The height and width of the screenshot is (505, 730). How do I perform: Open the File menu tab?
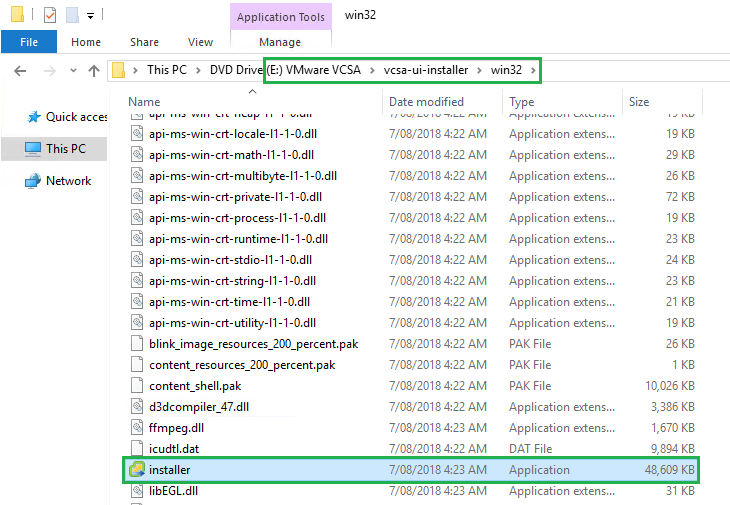point(29,42)
